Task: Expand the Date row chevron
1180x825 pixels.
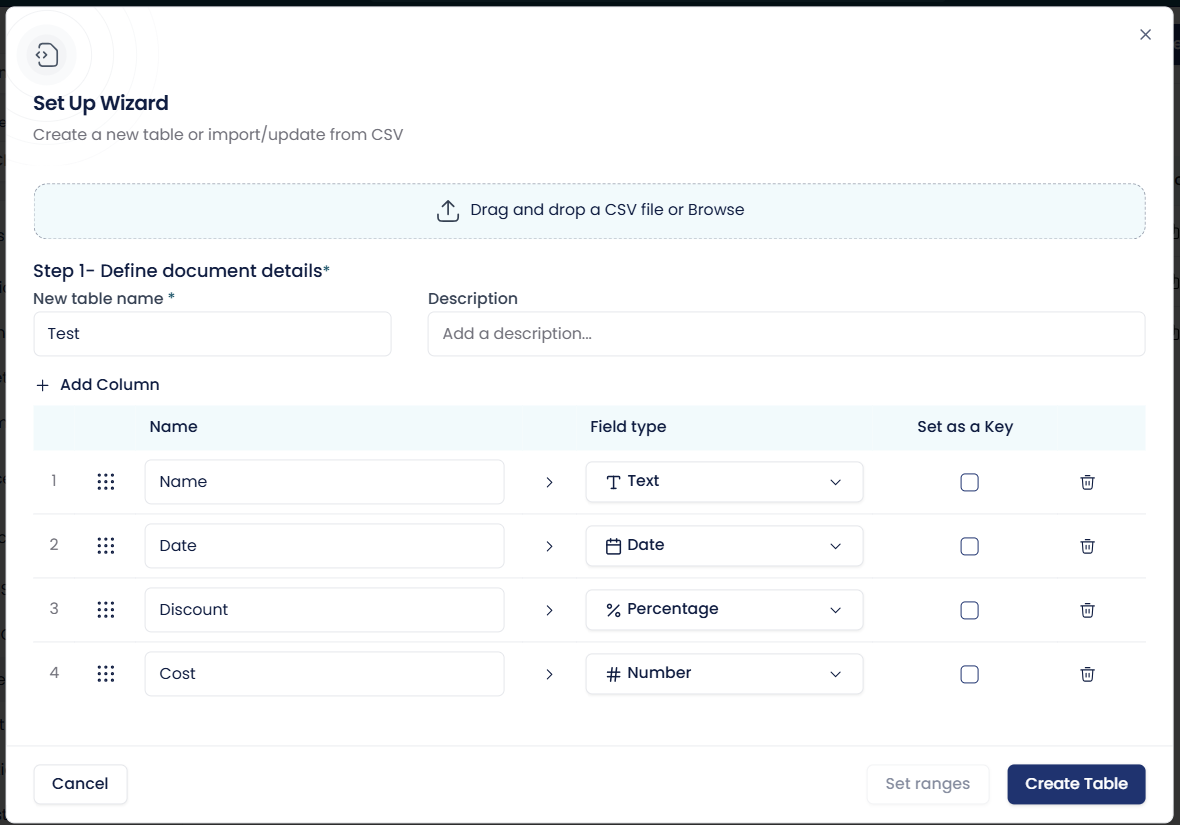Action: pyautogui.click(x=549, y=546)
